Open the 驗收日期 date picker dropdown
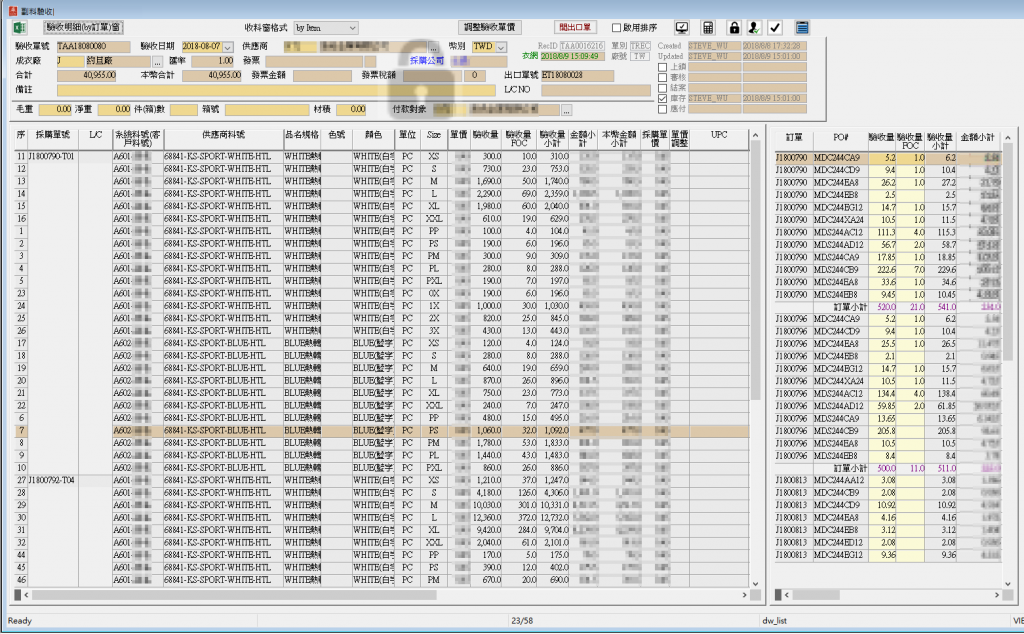The height and width of the screenshot is (634, 1024). click(227, 47)
